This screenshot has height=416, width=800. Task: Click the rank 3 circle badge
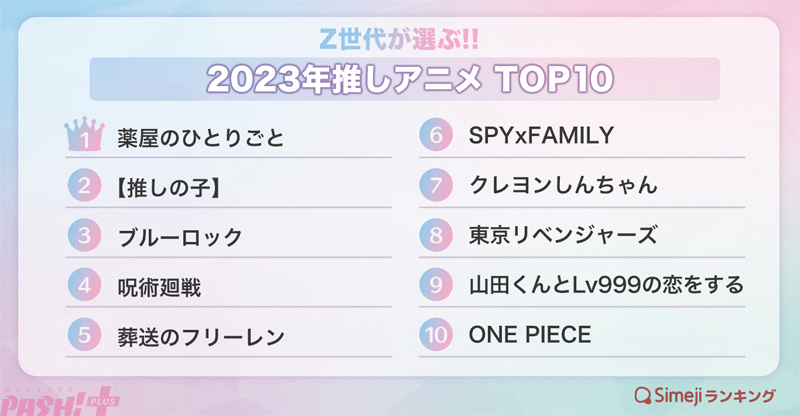pos(86,237)
